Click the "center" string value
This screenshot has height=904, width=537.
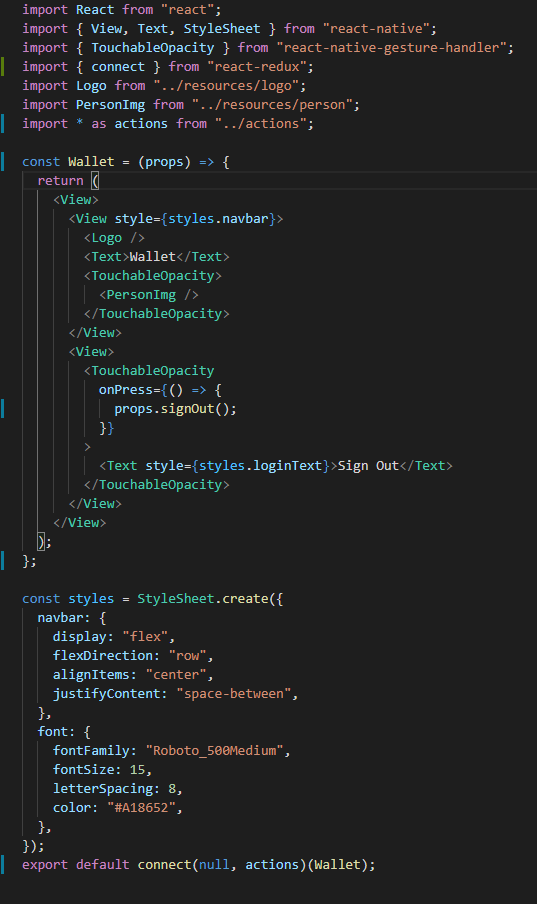[176, 675]
